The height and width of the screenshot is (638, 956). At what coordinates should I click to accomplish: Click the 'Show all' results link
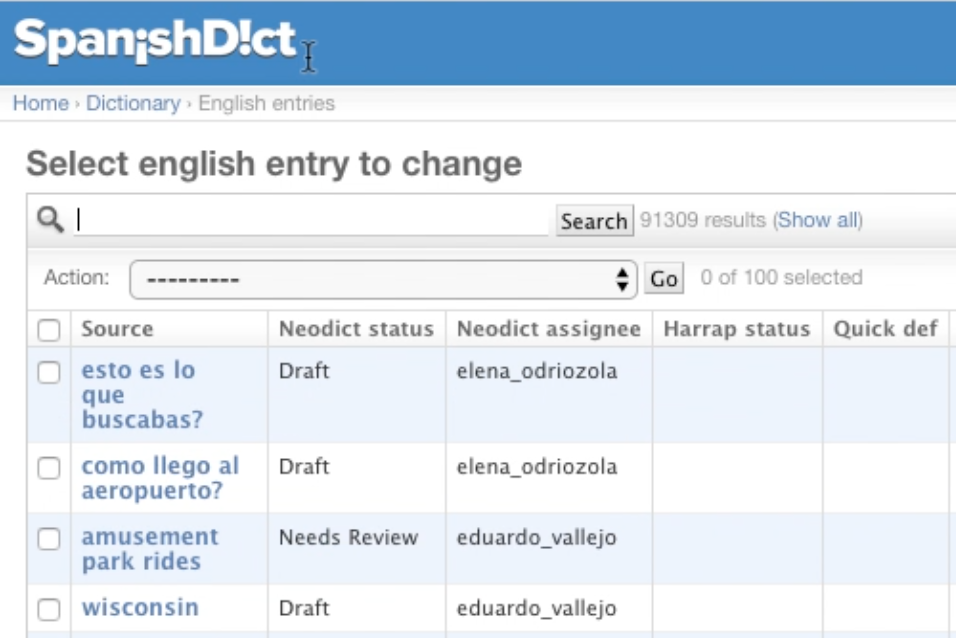click(818, 220)
